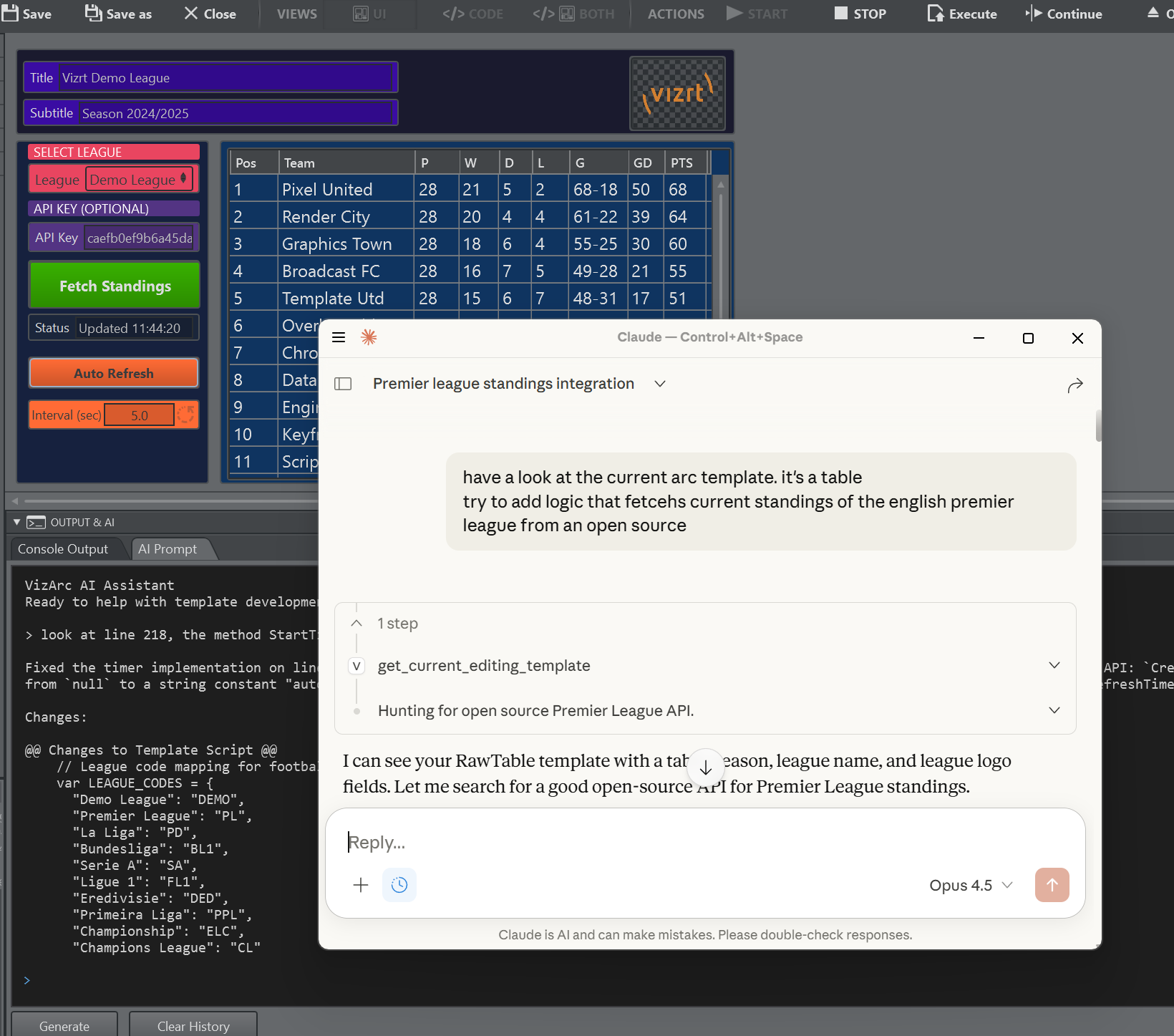Viewport: 1174px width, 1036px height.
Task: Click the Save icon in toolbar
Action: click(10, 13)
